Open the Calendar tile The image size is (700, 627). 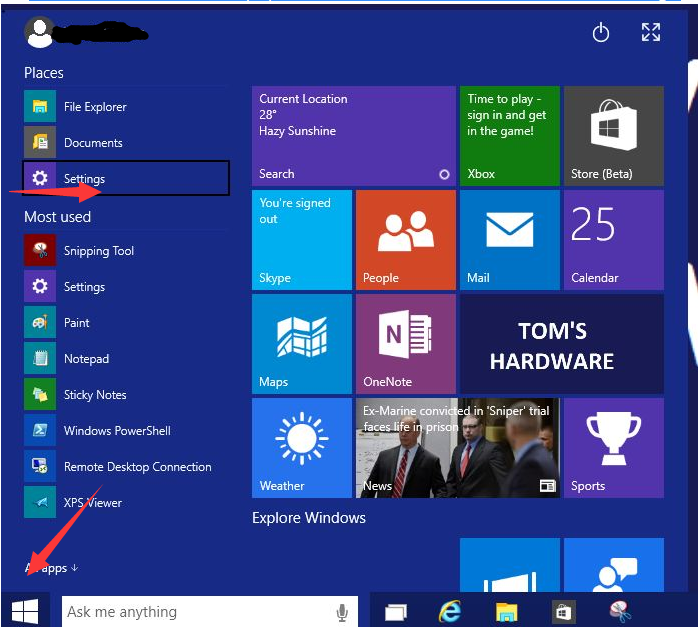point(614,240)
